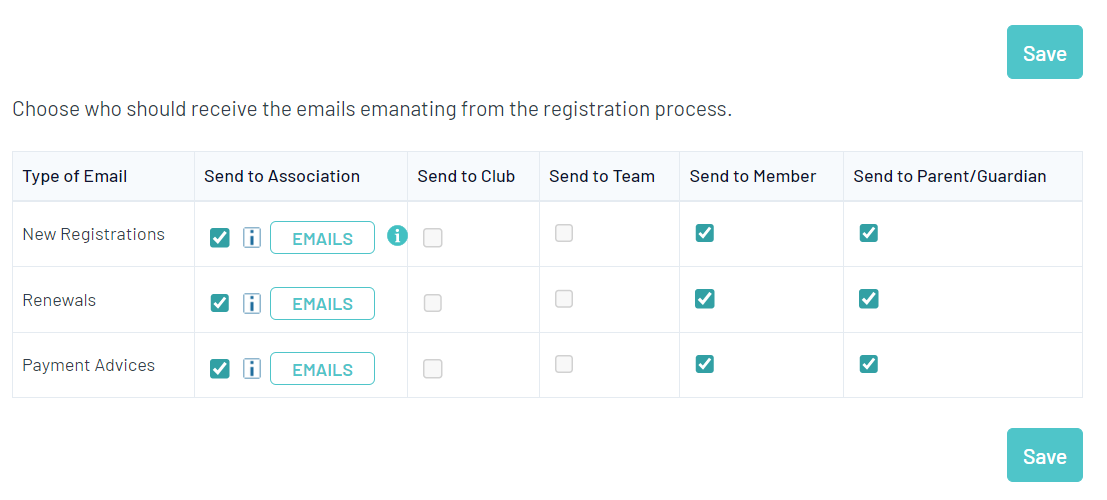This screenshot has width=1107, height=500.
Task: Toggle Send to Parent/Guardian for Payment Advices
Action: point(869,364)
